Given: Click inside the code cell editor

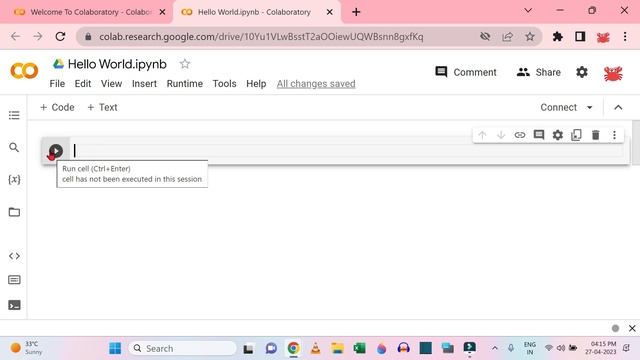Looking at the screenshot, I should click(348, 151).
